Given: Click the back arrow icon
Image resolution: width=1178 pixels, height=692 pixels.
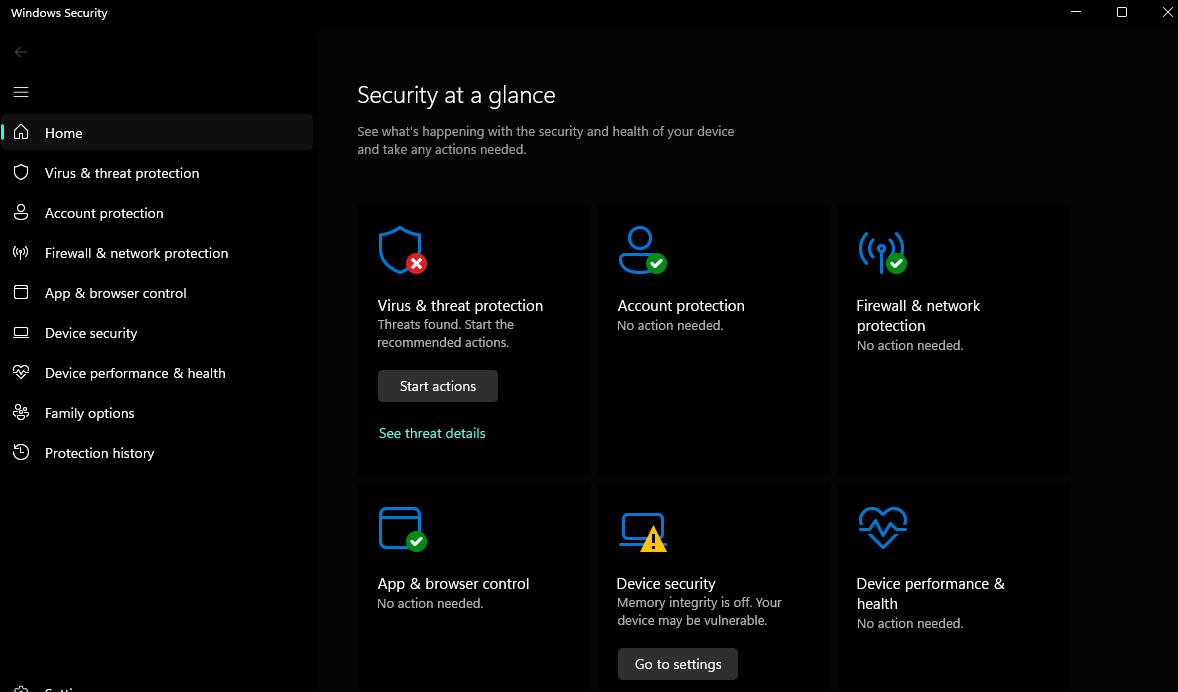Looking at the screenshot, I should tap(21, 52).
